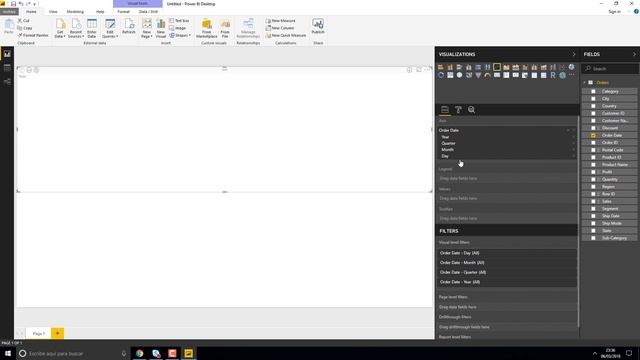The width and height of the screenshot is (640, 360).
Task: Check the Discount field checkbox
Action: click(593, 128)
